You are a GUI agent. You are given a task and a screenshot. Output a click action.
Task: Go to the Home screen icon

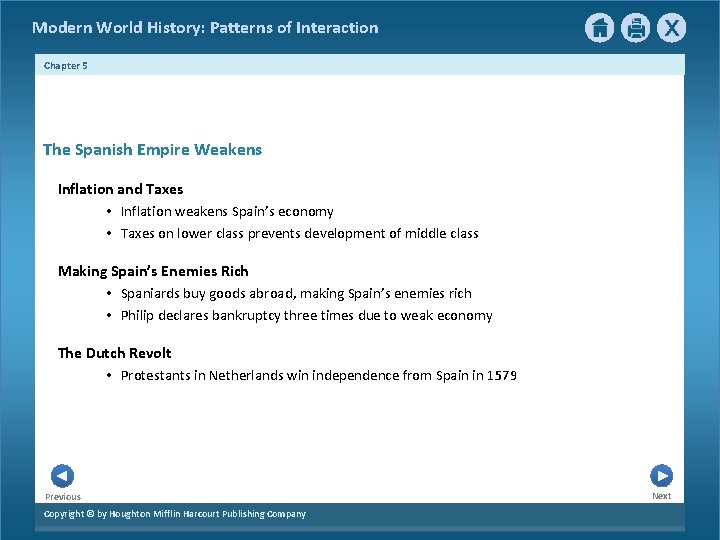pos(599,28)
